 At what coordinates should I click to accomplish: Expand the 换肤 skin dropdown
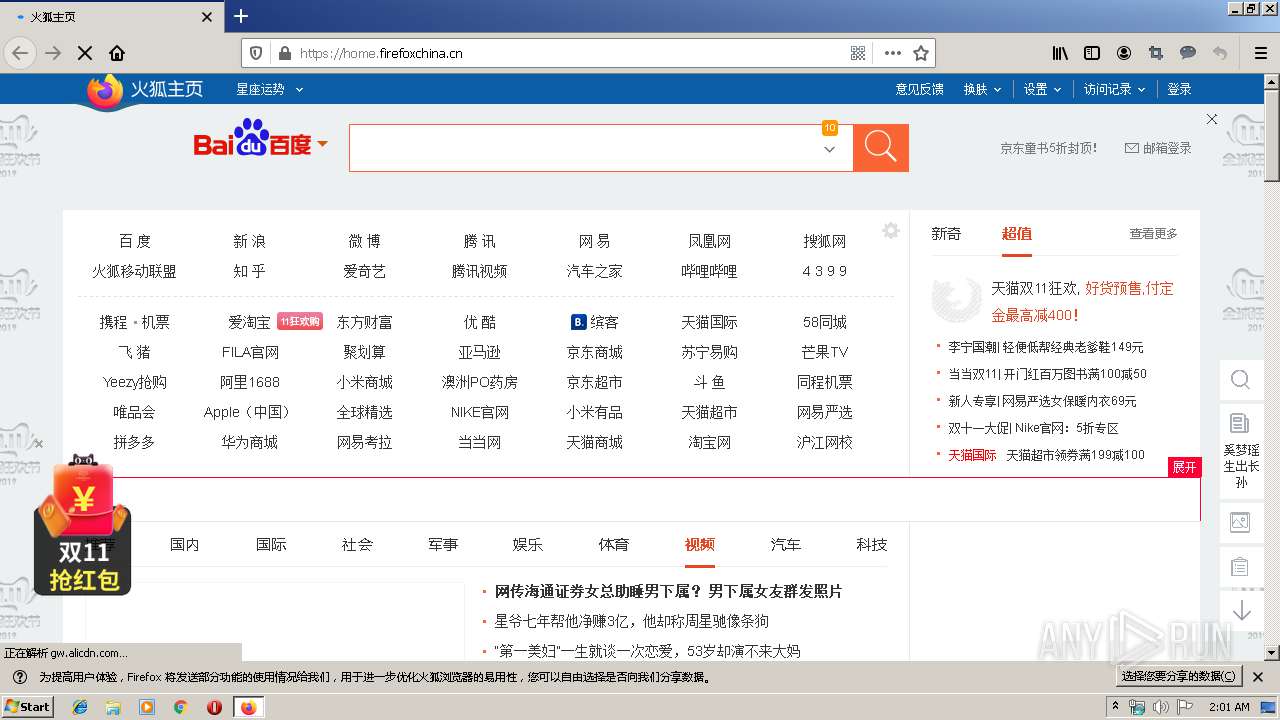(x=982, y=89)
